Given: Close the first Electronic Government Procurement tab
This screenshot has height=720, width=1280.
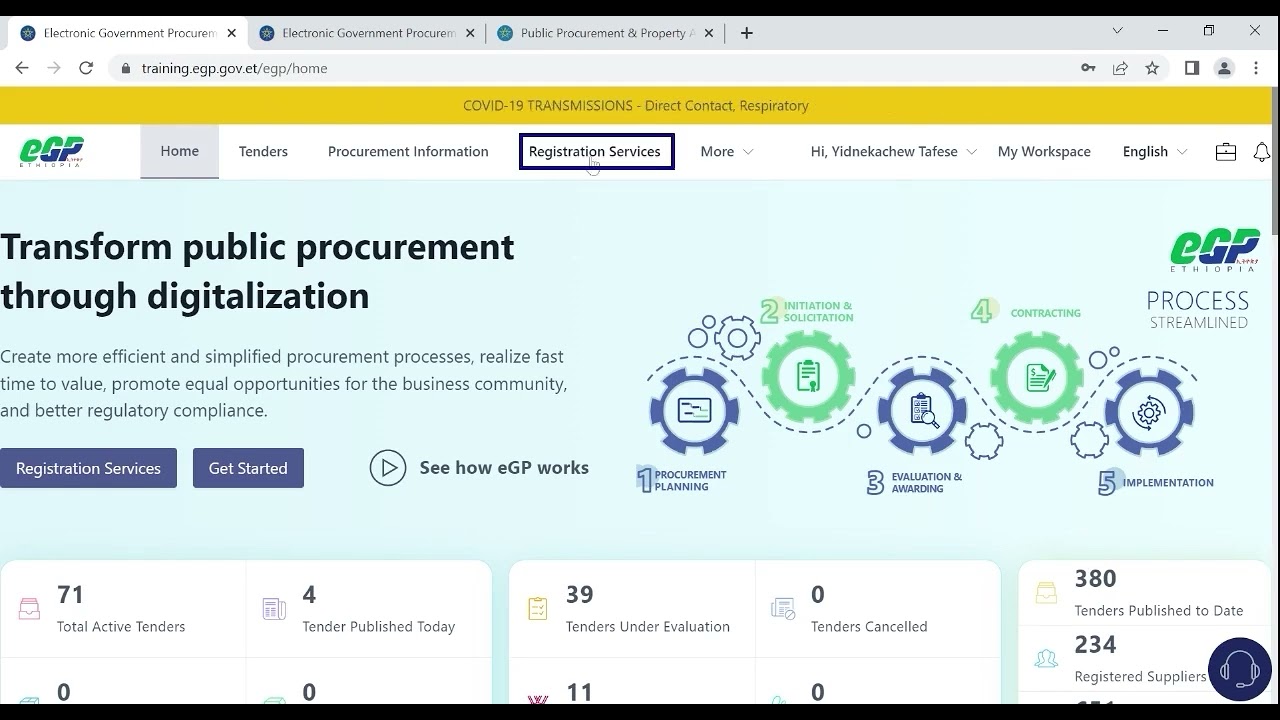Looking at the screenshot, I should pos(232,33).
